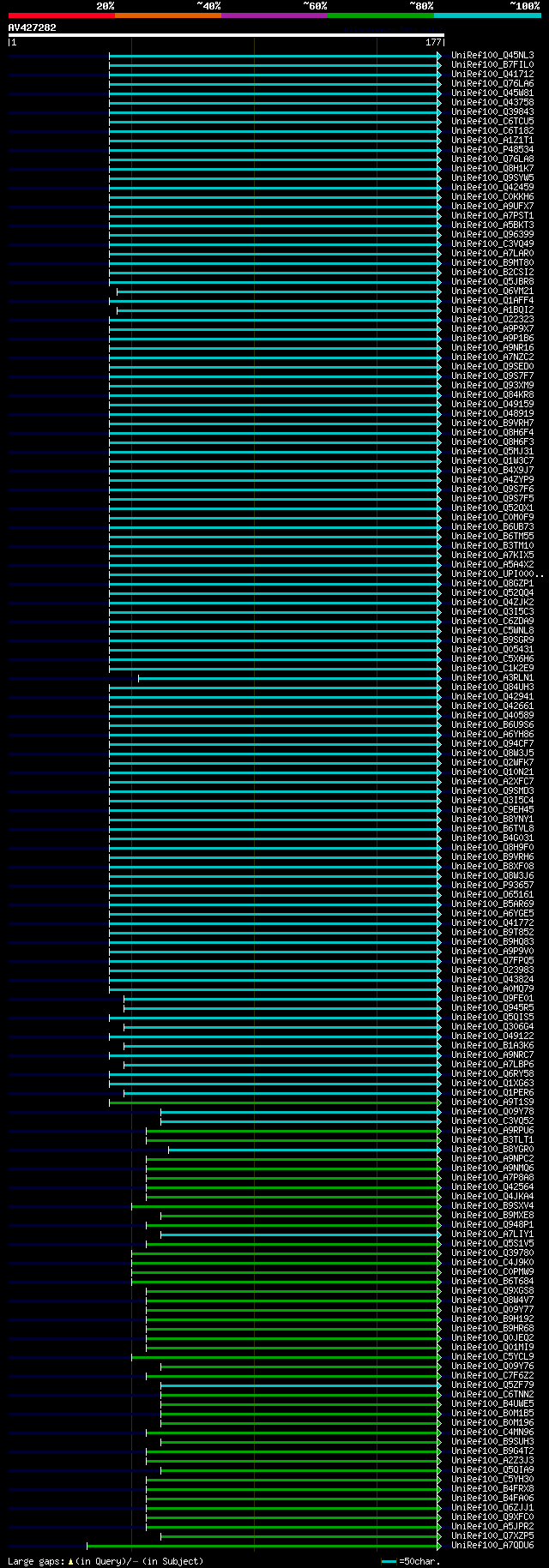Screen dimensions: 549x1568
Task: Click the cyan ~100% identity color band
Action: pyautogui.click(x=487, y=15)
